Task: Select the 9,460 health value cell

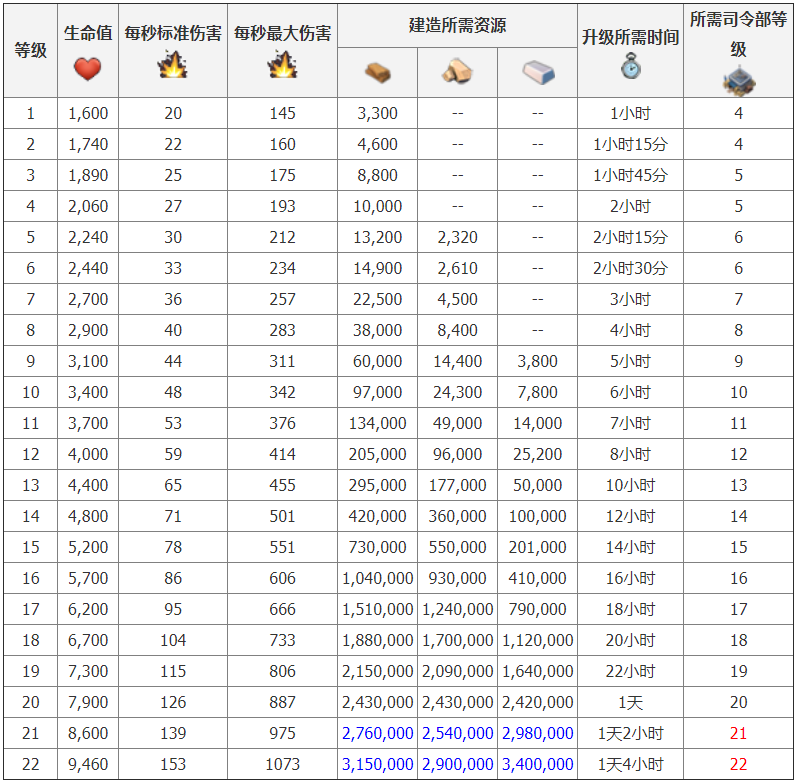Action: pos(88,764)
